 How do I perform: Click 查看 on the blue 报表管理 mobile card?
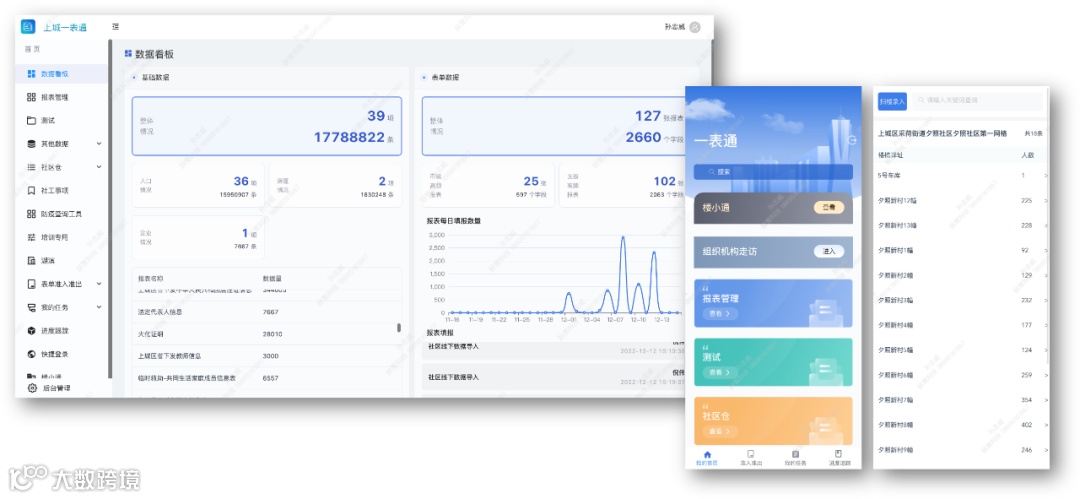(719, 313)
